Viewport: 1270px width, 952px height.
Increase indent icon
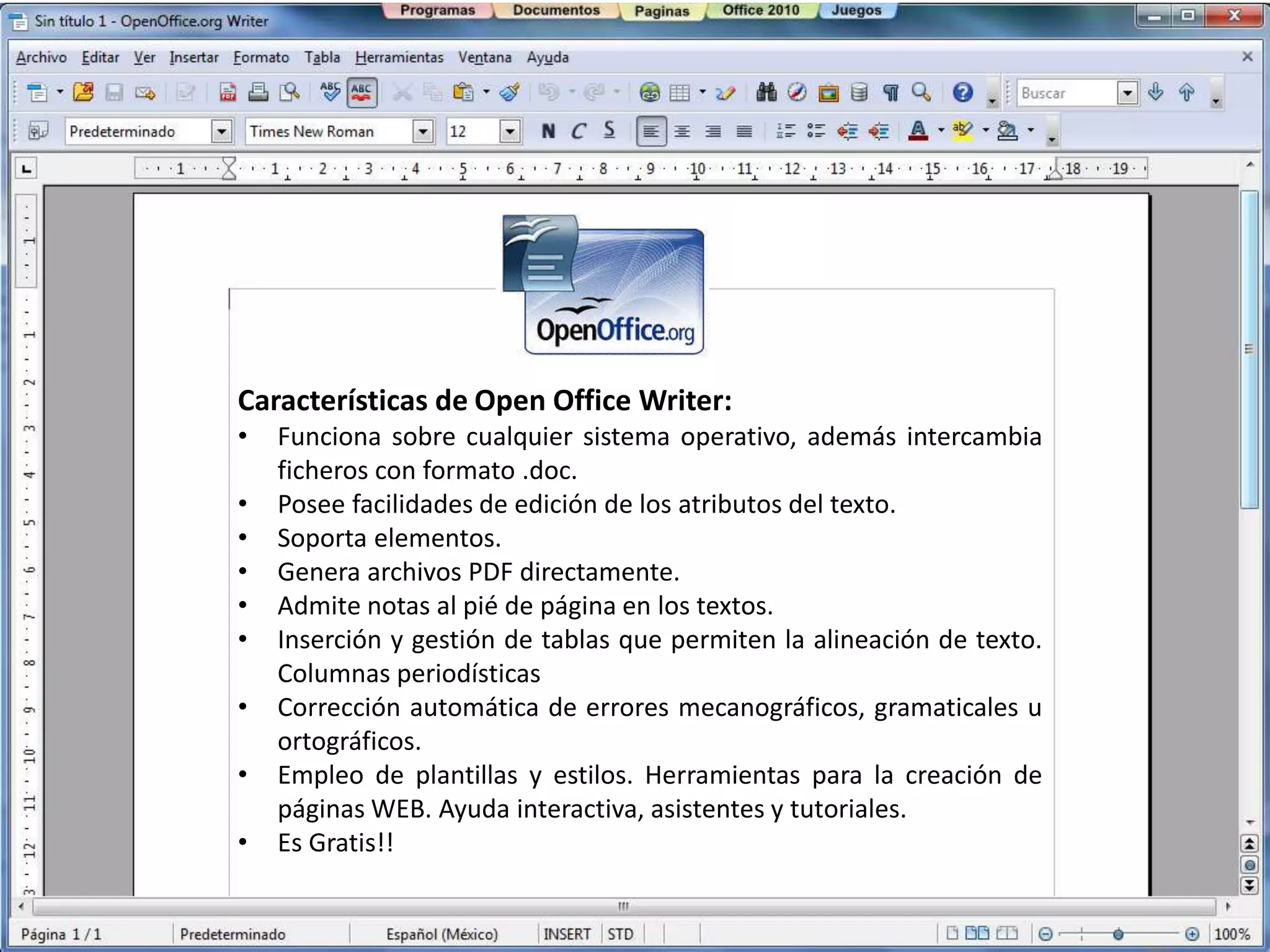[879, 131]
